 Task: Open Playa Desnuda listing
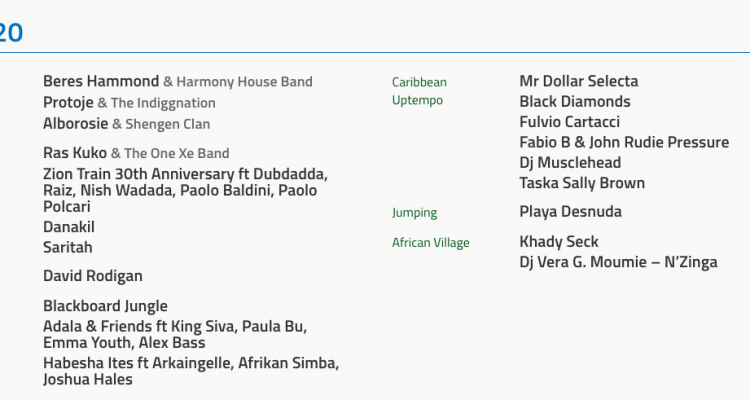(571, 212)
